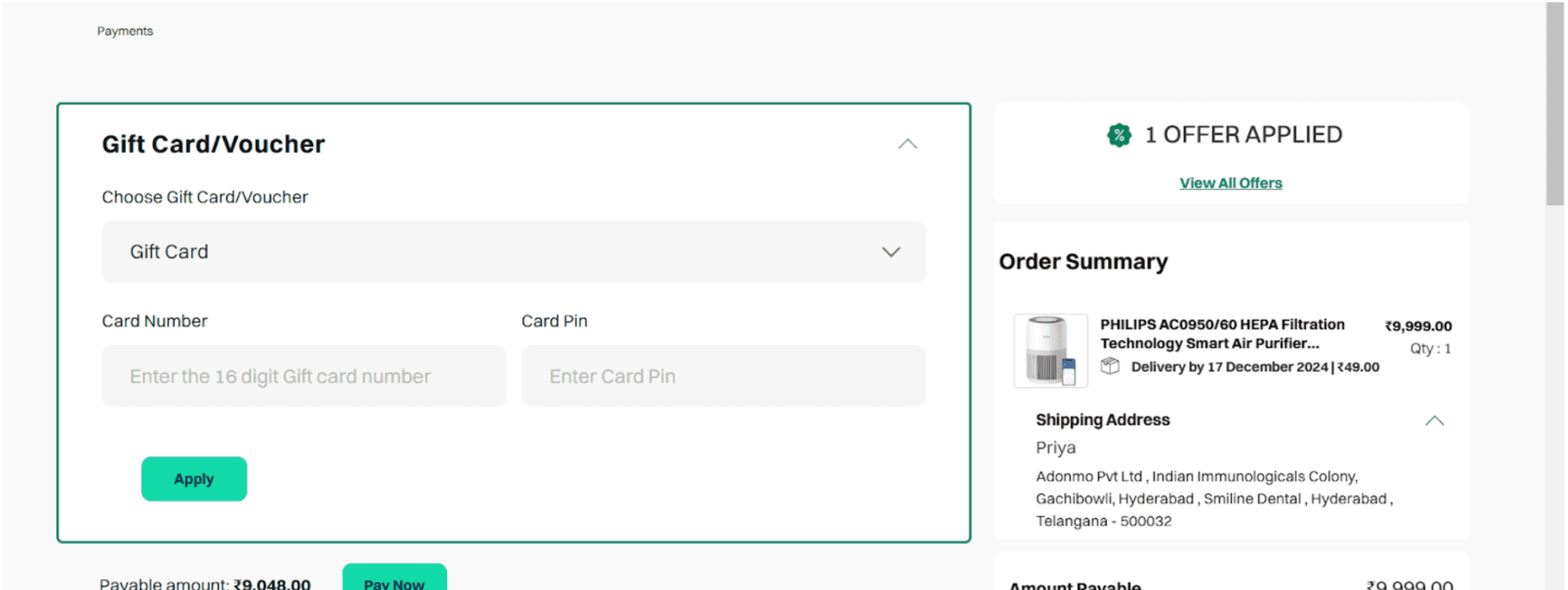Viewport: 1568px width, 590px height.
Task: Focus the Card Number input field
Action: (x=303, y=376)
